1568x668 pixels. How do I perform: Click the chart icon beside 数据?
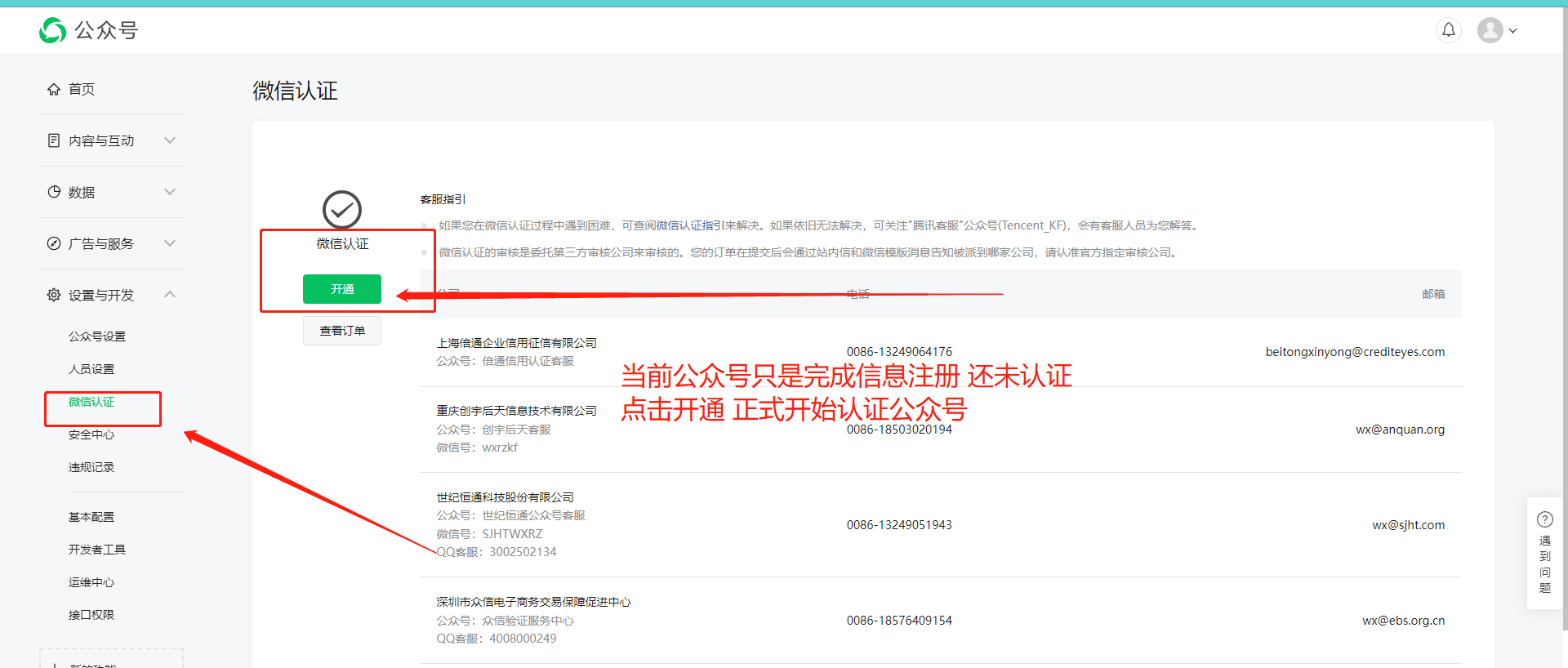(x=54, y=192)
